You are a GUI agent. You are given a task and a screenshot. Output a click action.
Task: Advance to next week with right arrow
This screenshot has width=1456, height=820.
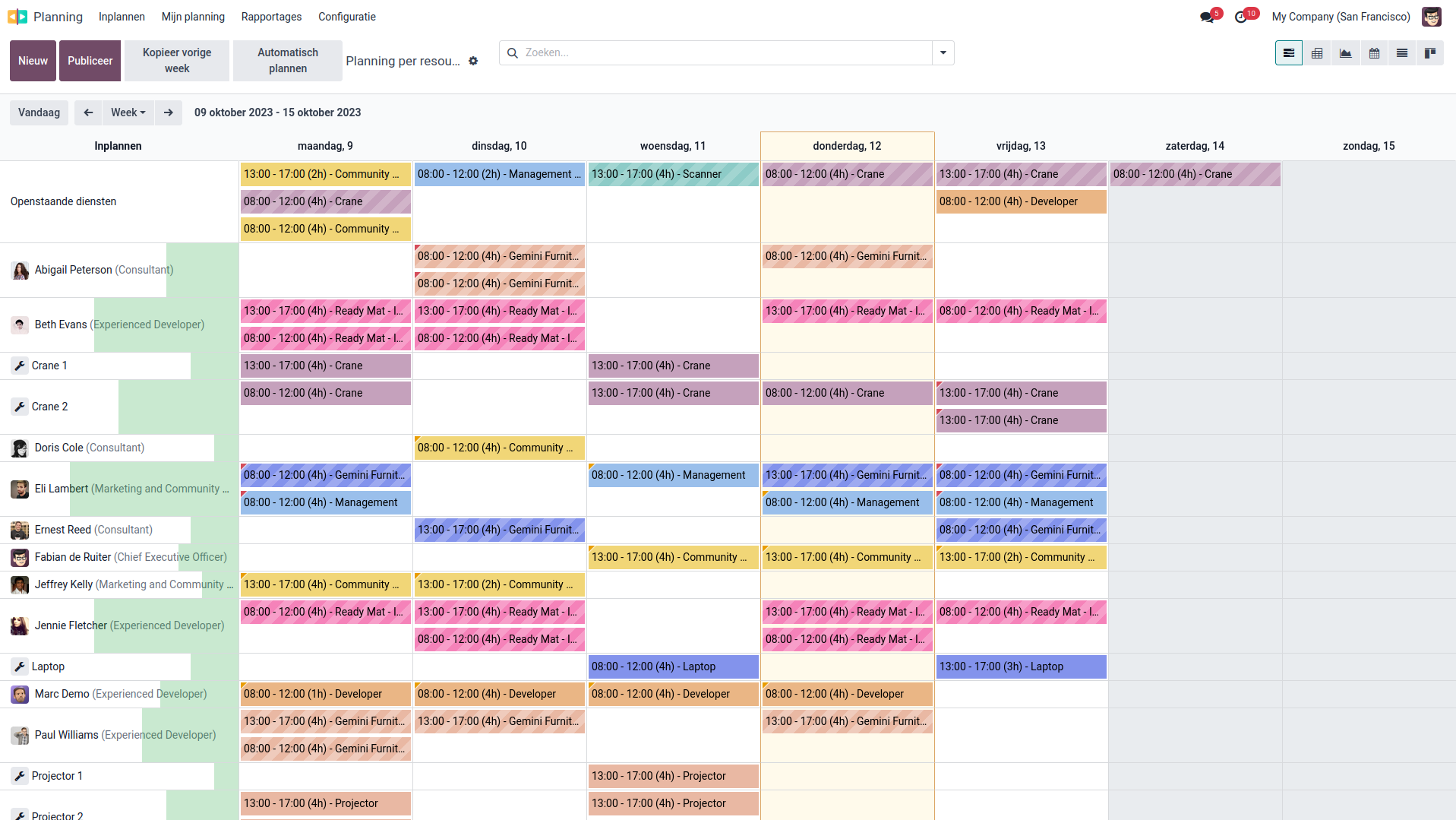click(x=168, y=112)
